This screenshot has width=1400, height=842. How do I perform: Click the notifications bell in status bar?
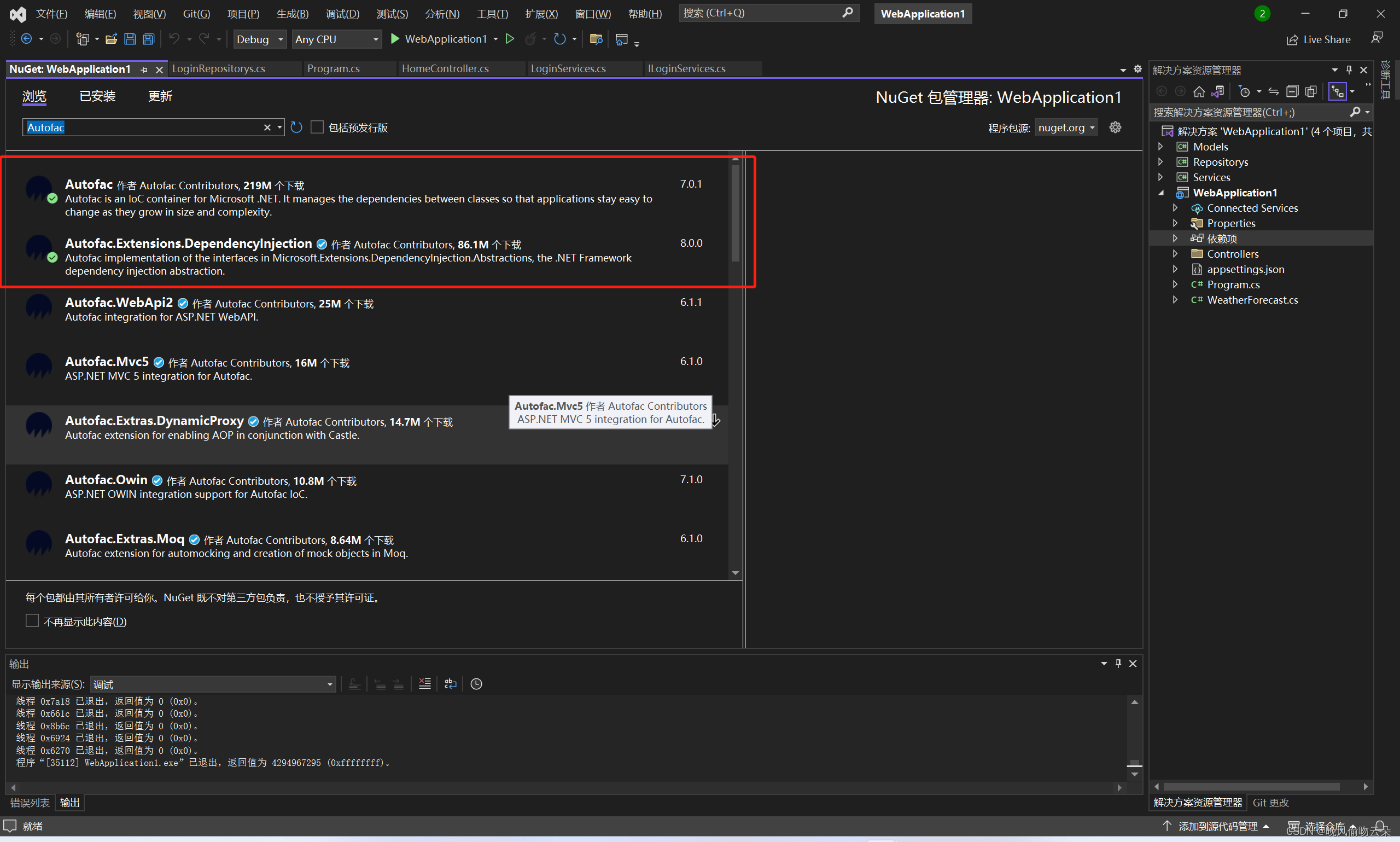tap(1380, 826)
